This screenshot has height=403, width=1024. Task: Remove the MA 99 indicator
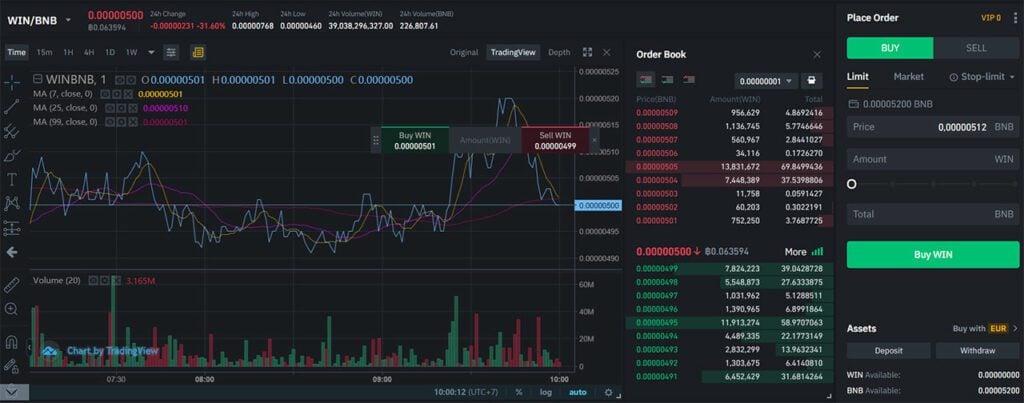click(133, 121)
